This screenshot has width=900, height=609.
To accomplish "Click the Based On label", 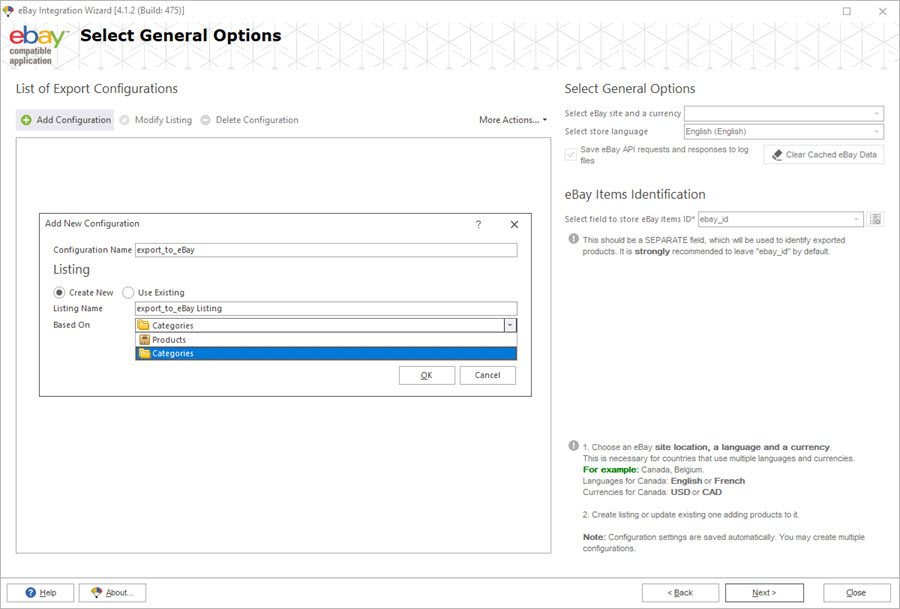I will pos(72,325).
